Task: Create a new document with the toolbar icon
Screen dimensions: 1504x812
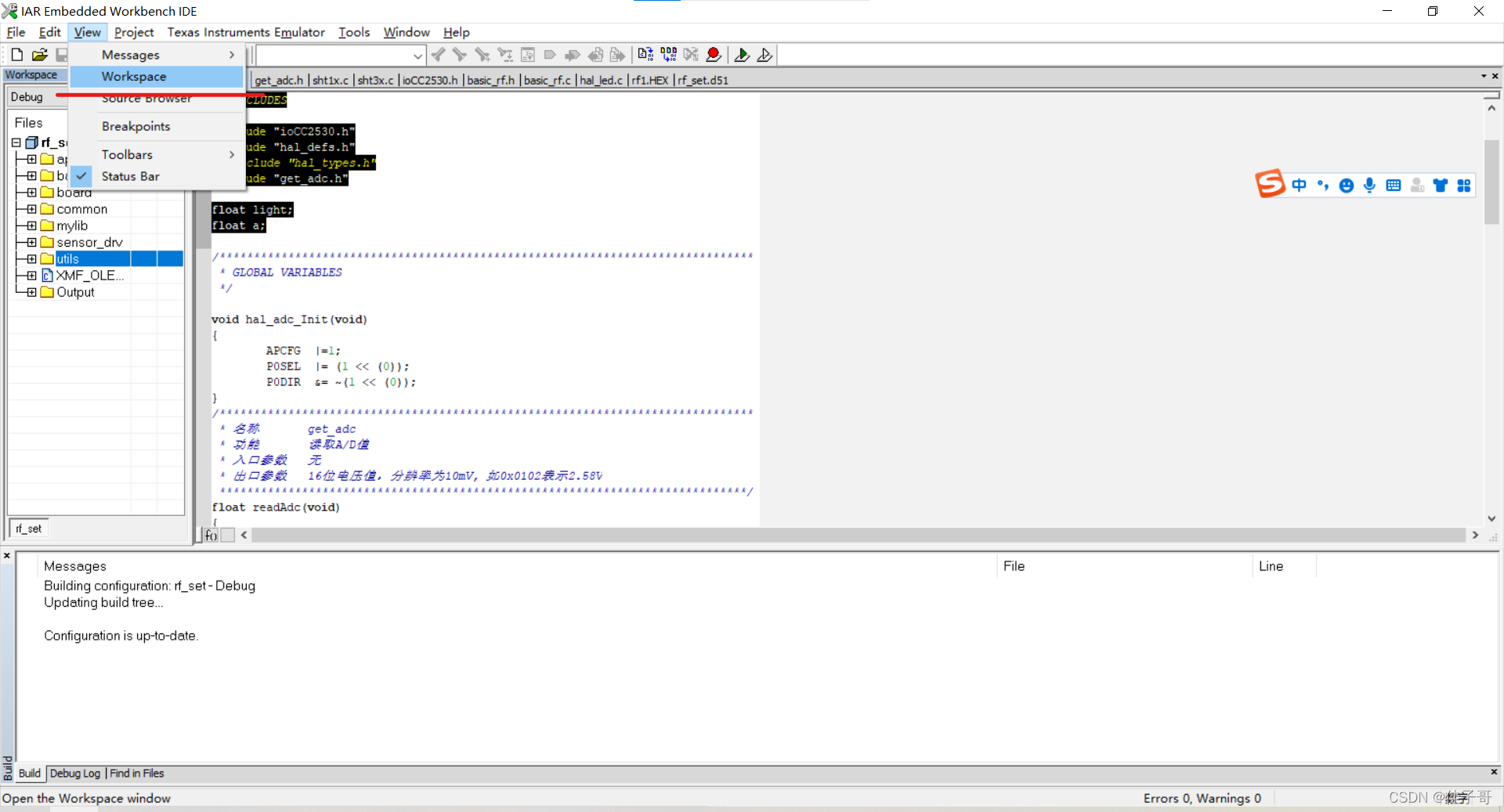Action: 17,55
